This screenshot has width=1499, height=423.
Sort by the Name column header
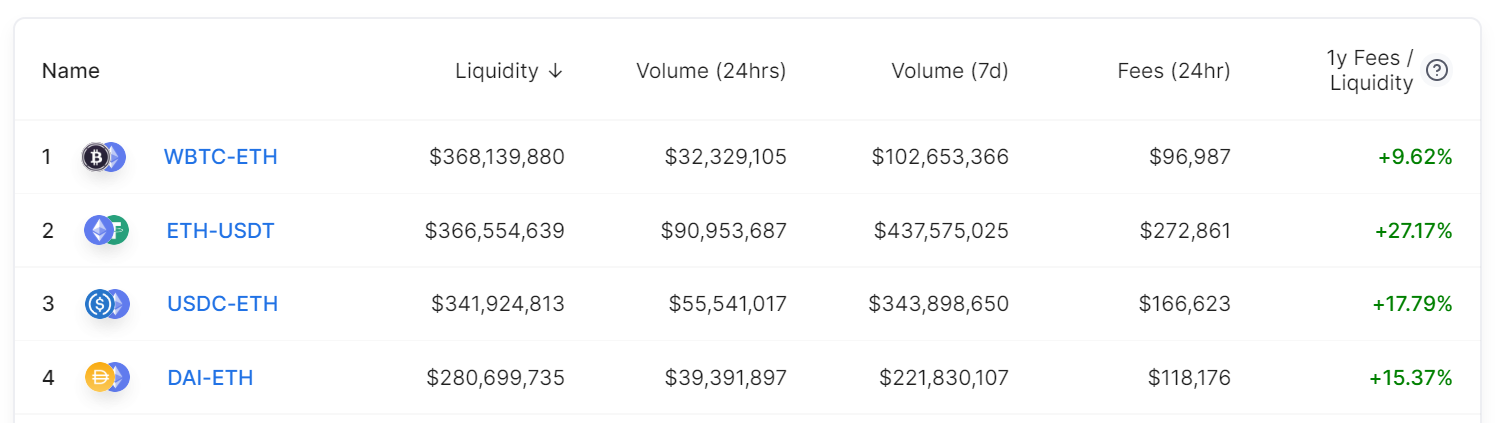point(71,71)
